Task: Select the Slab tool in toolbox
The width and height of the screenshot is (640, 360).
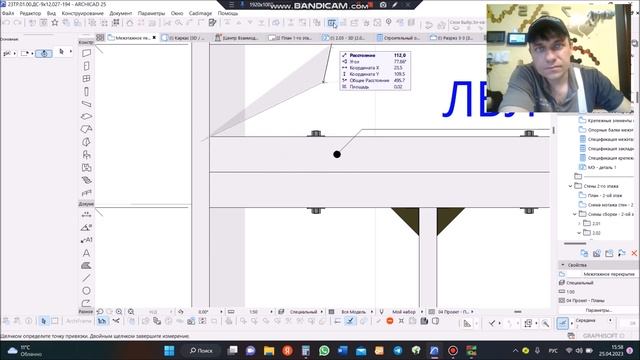Action: click(x=86, y=117)
